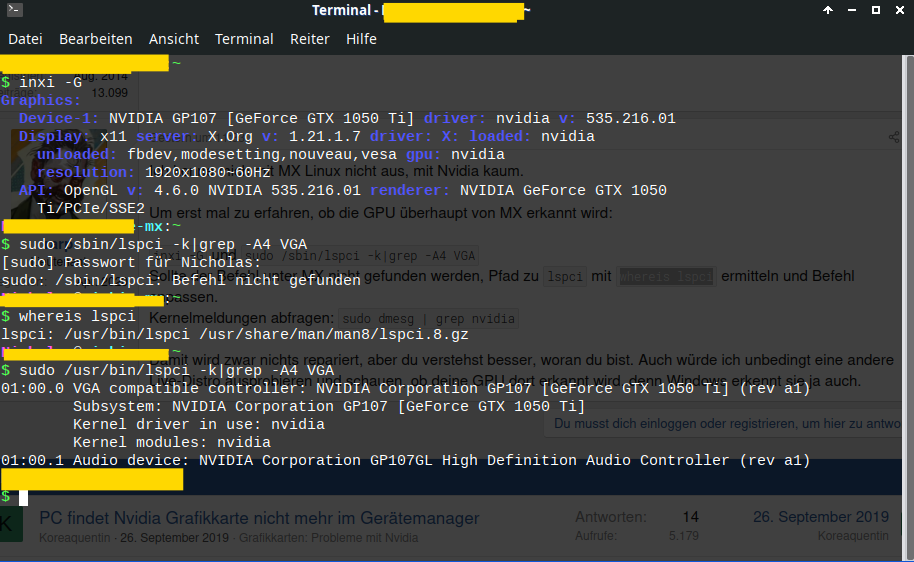Click 'Koreaquentin' author name under the date
The width and height of the screenshot is (914, 562).
pyautogui.click(x=853, y=536)
